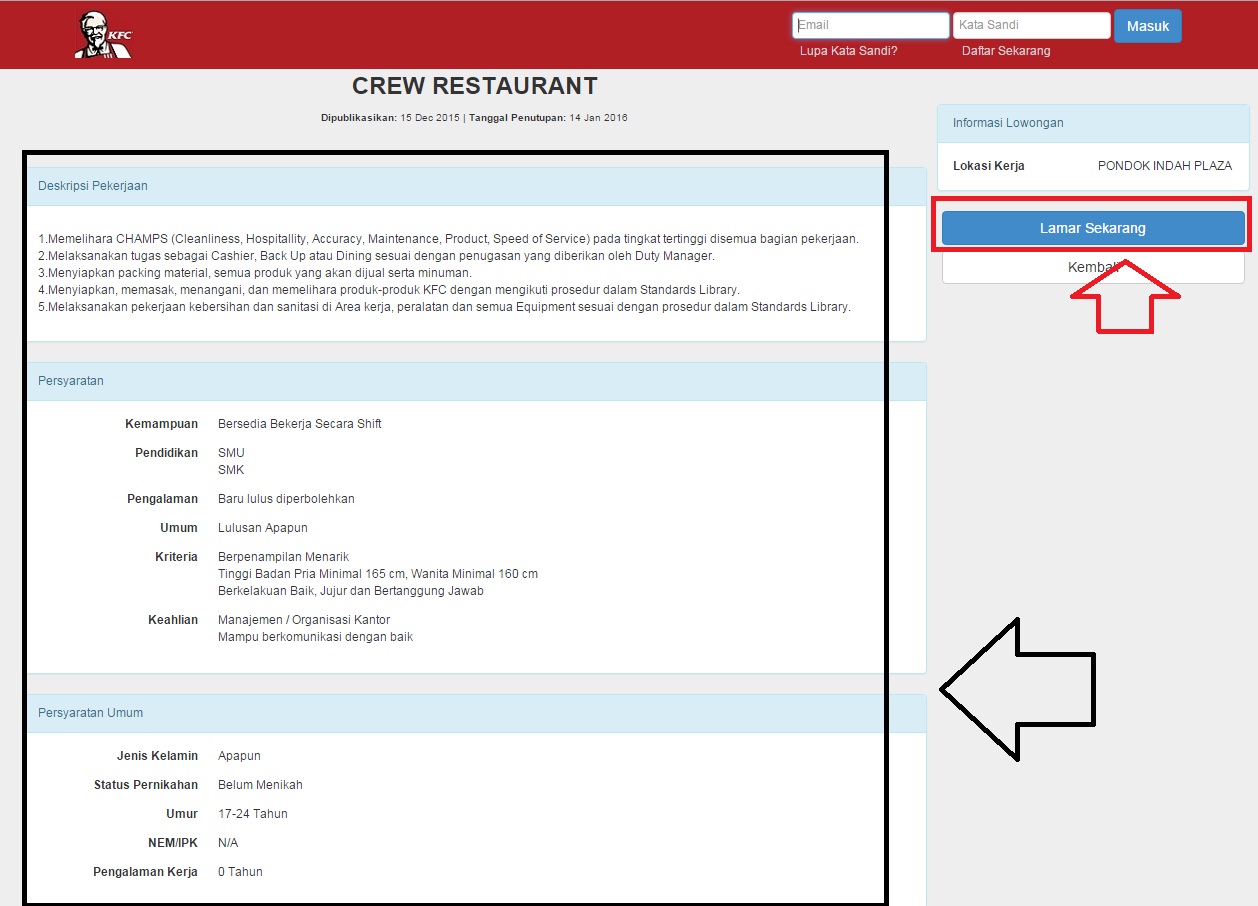Click the Kembali button
The height and width of the screenshot is (906, 1258).
pyautogui.click(x=1093, y=267)
